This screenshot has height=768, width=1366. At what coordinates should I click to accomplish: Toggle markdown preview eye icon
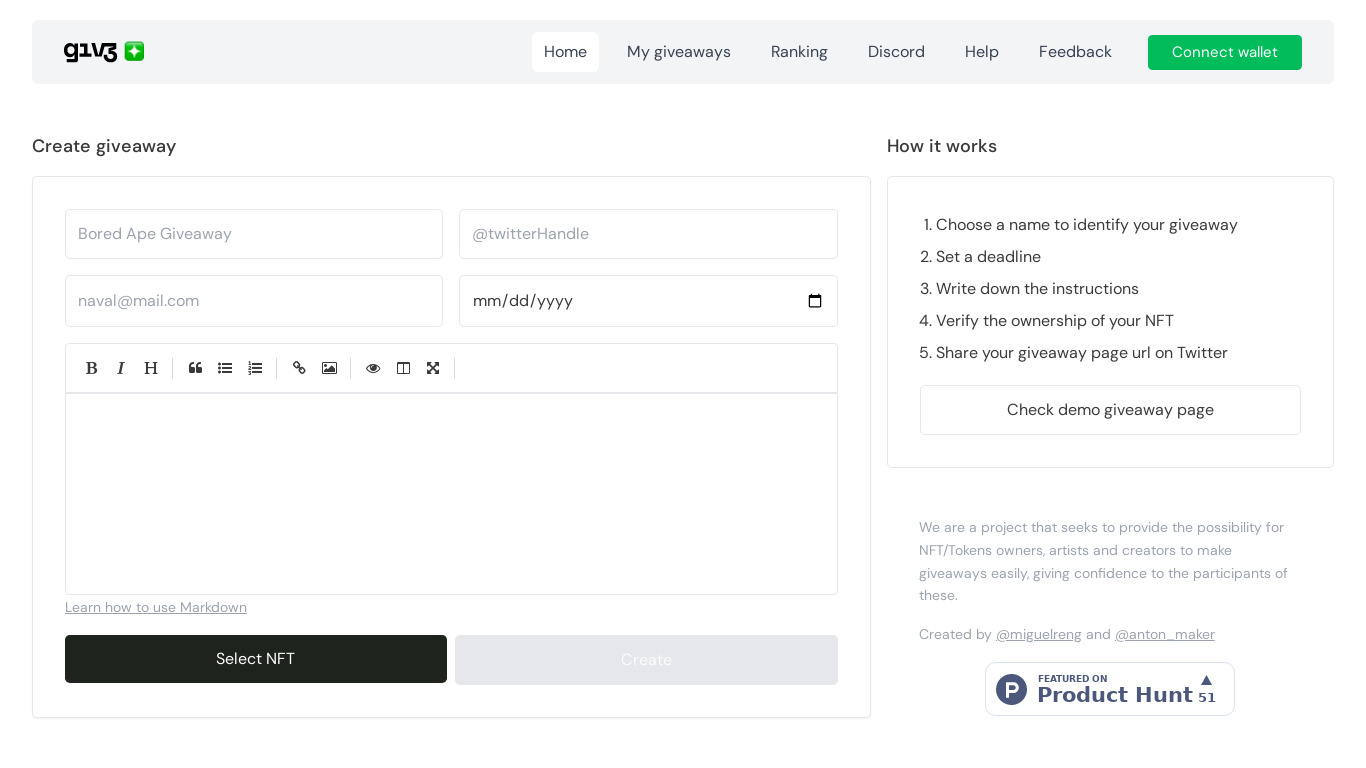373,368
